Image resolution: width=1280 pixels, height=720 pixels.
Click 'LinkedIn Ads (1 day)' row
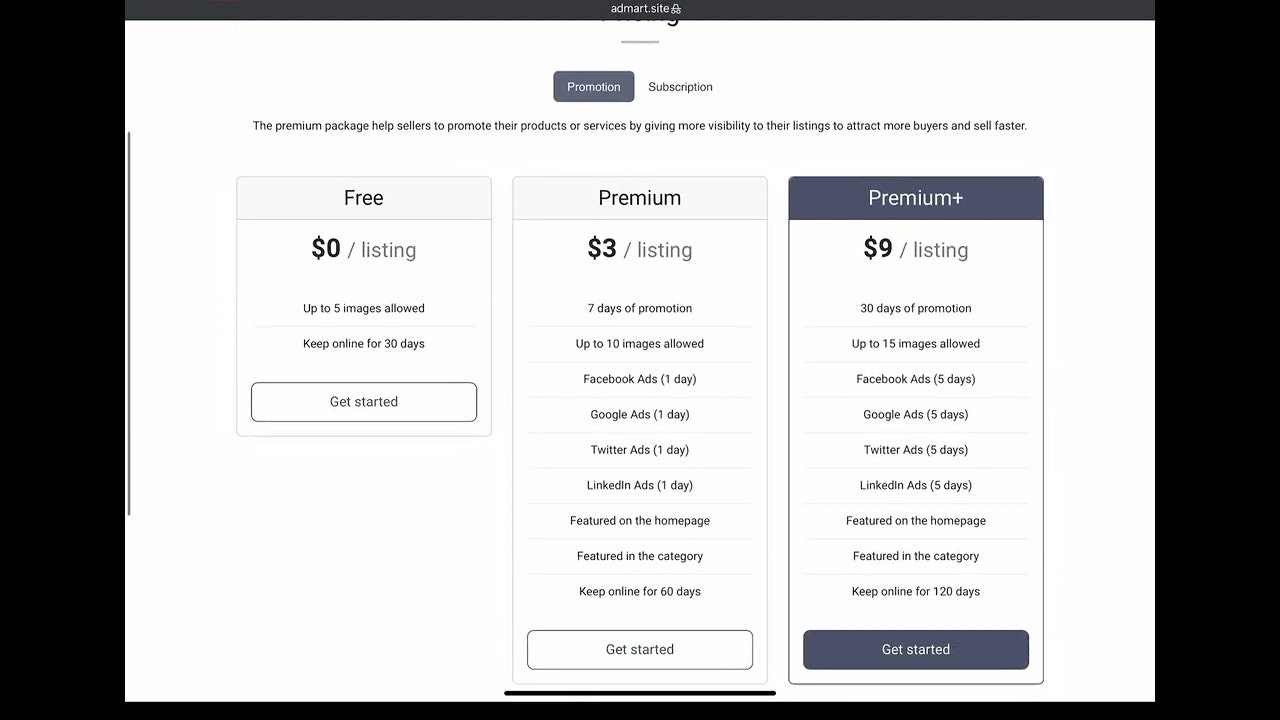click(640, 486)
